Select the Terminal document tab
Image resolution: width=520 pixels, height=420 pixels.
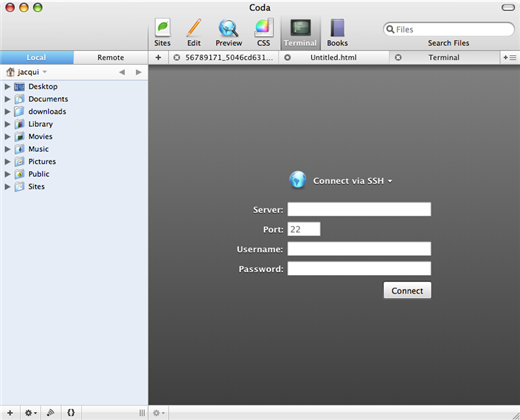point(444,58)
